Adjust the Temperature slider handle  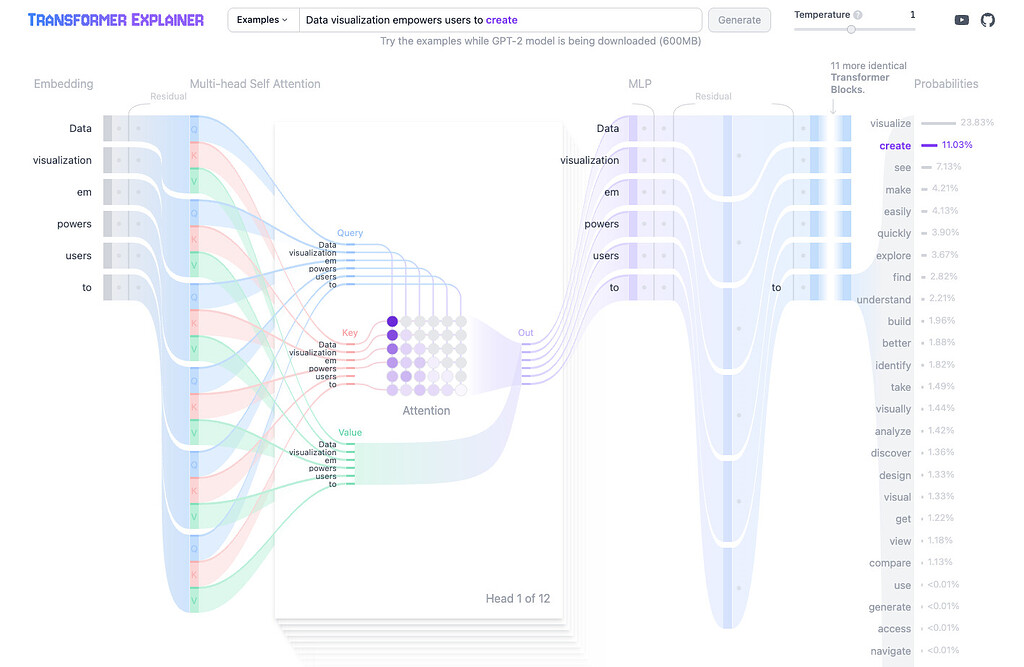pyautogui.click(x=851, y=29)
